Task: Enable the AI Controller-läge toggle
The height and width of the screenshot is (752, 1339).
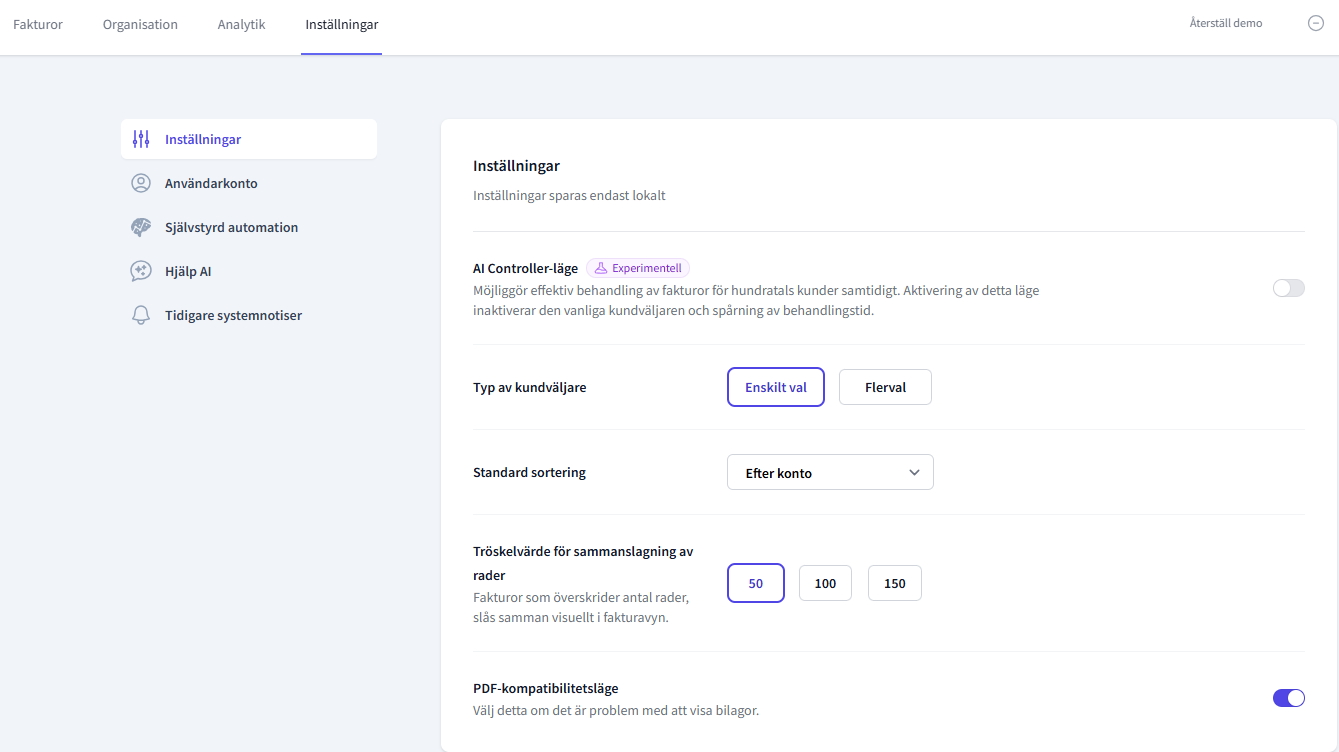Action: pos(1288,288)
